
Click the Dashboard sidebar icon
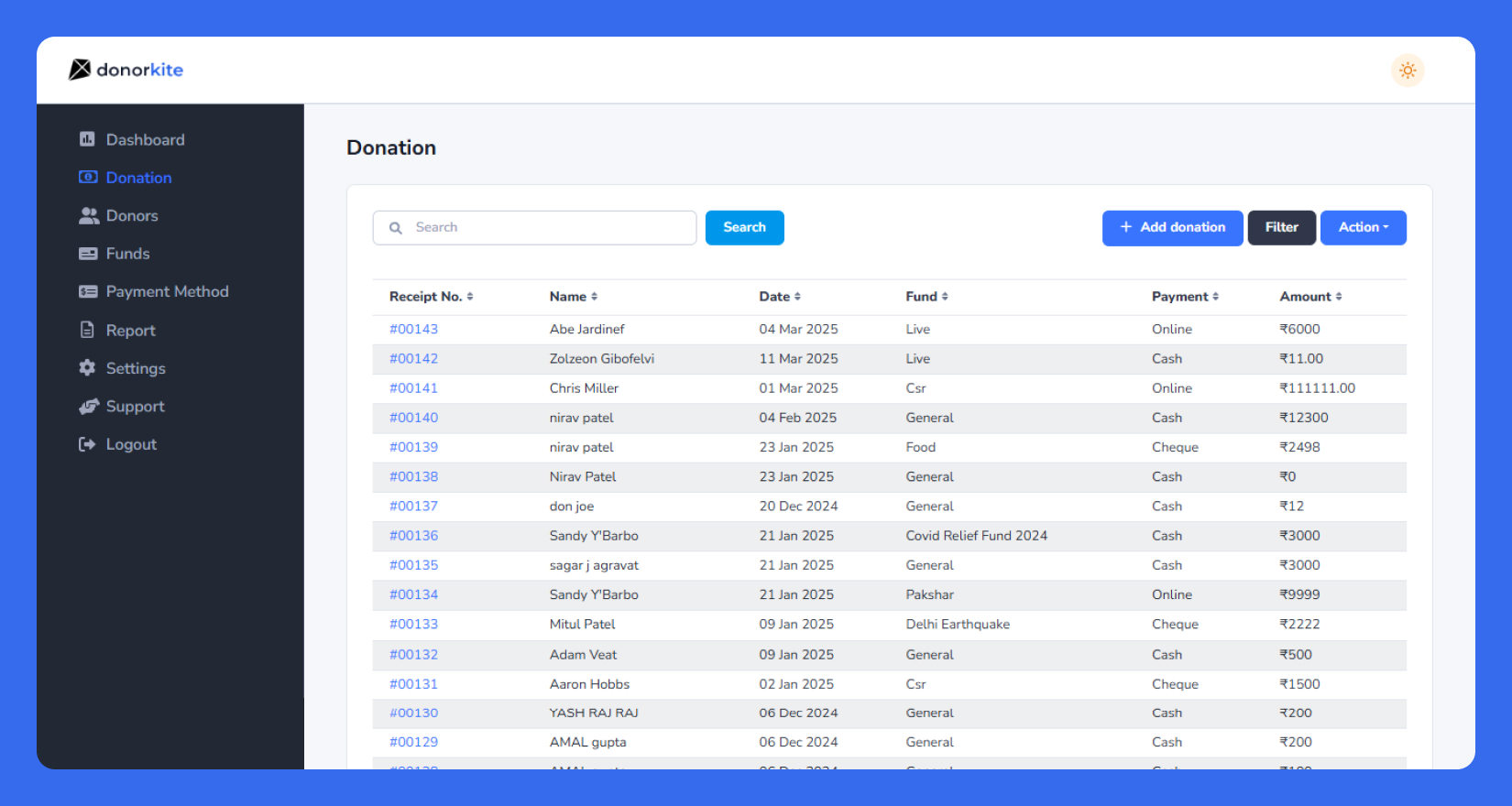point(87,139)
